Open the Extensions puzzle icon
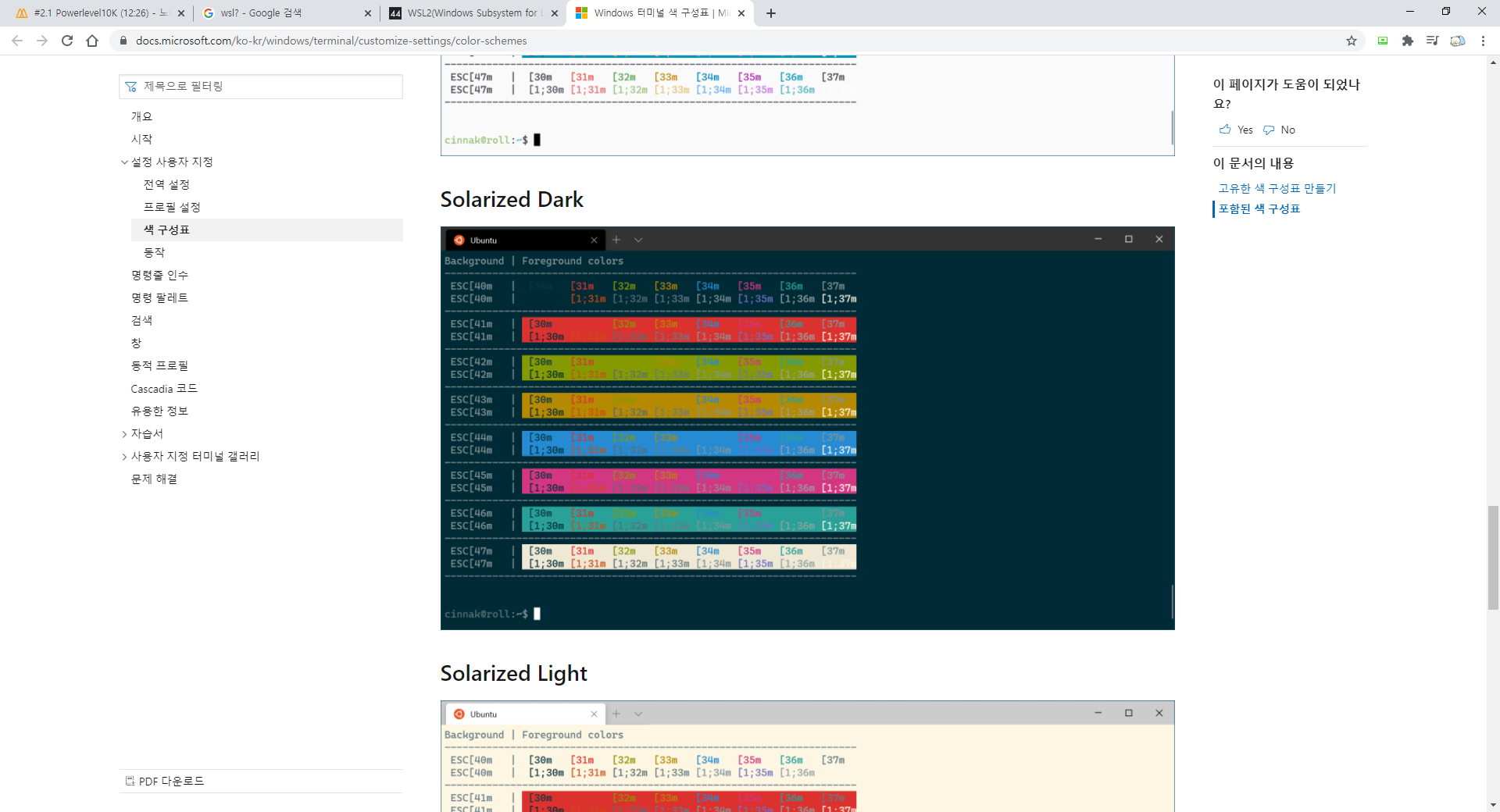The height and width of the screenshot is (812, 1500). point(1408,41)
